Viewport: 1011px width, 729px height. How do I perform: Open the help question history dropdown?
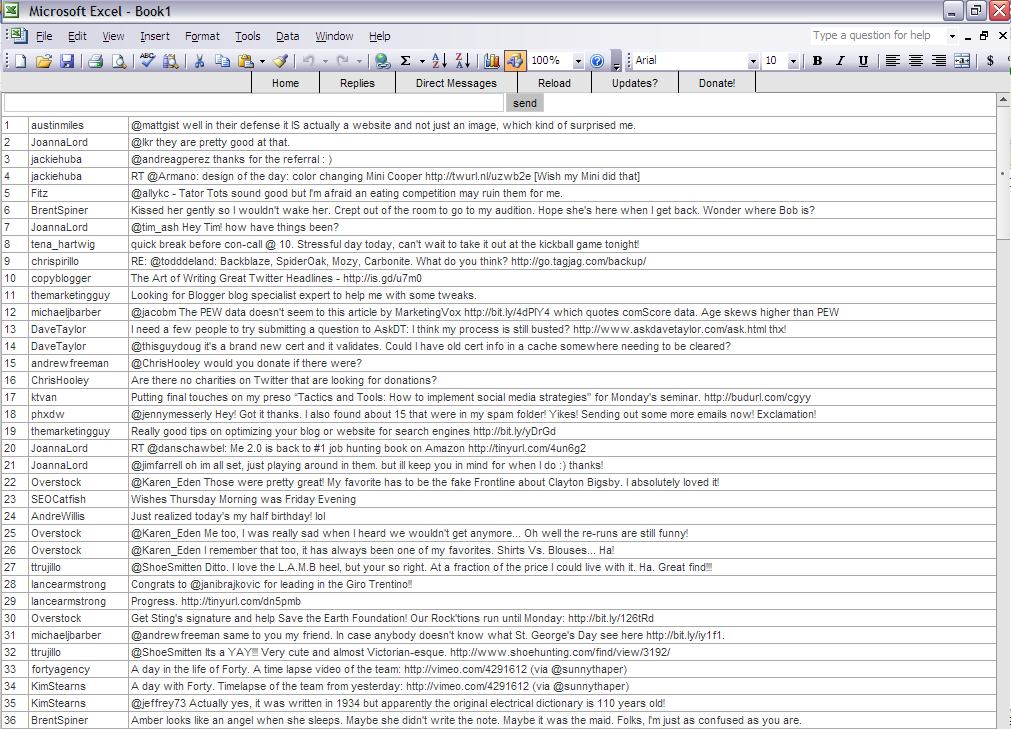coord(952,36)
